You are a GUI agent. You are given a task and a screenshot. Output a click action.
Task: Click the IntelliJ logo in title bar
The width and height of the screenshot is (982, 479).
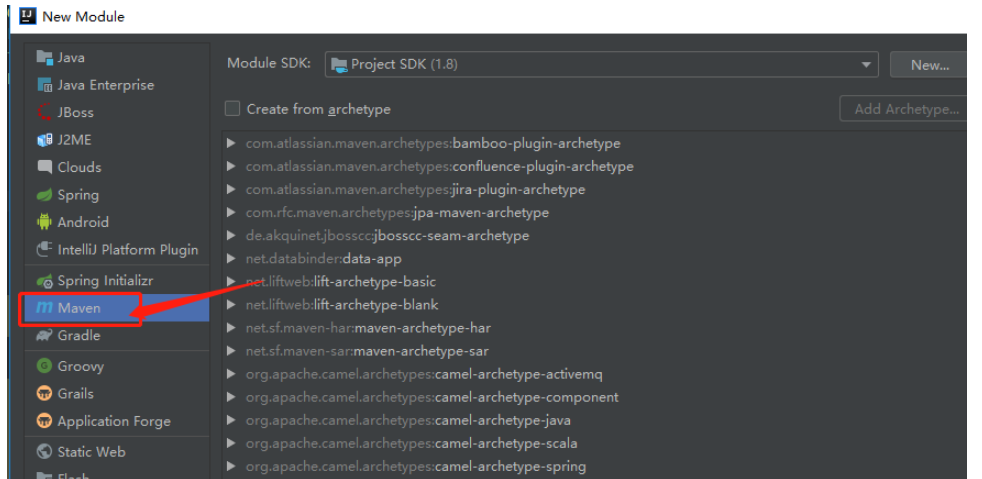click(x=28, y=16)
